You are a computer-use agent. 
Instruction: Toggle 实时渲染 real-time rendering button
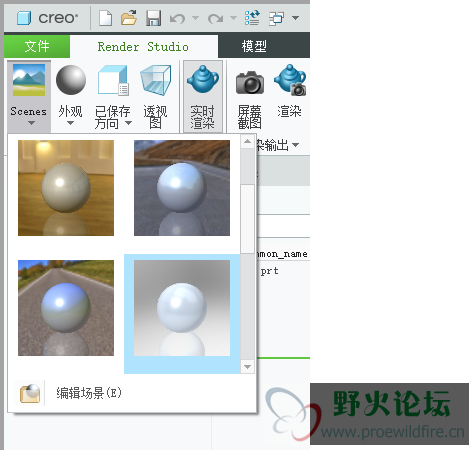point(203,97)
